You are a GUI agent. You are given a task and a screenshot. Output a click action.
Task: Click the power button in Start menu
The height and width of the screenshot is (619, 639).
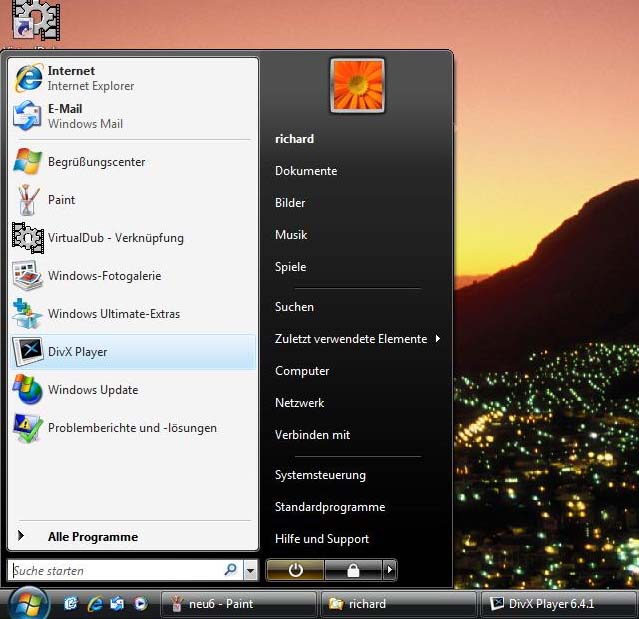point(295,570)
